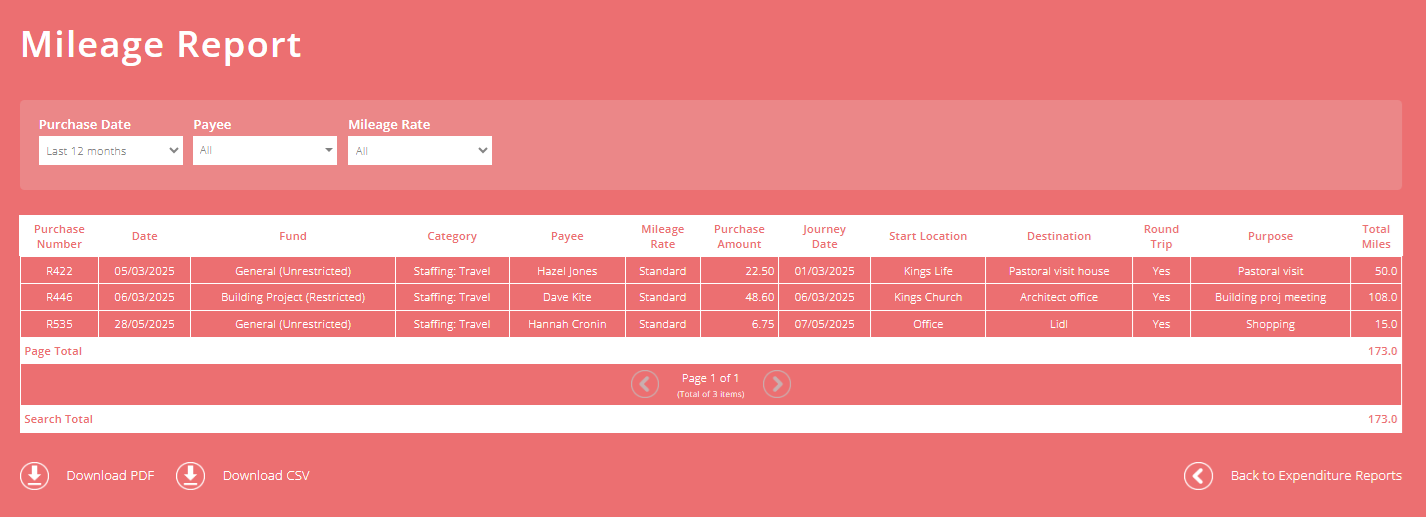
Task: Click Standard mileage rate in Hazel Jones row
Action: [663, 271]
